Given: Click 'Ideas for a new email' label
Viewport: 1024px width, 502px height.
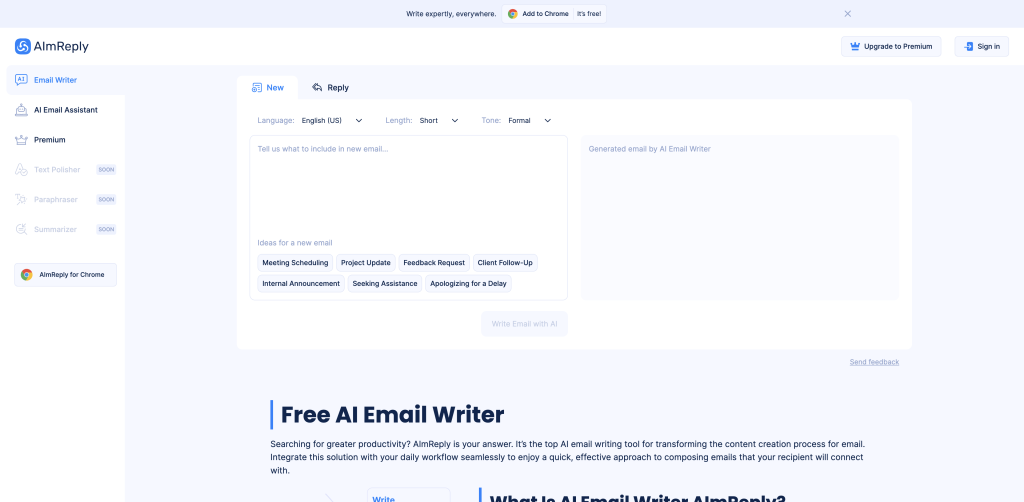Looking at the screenshot, I should [x=295, y=243].
